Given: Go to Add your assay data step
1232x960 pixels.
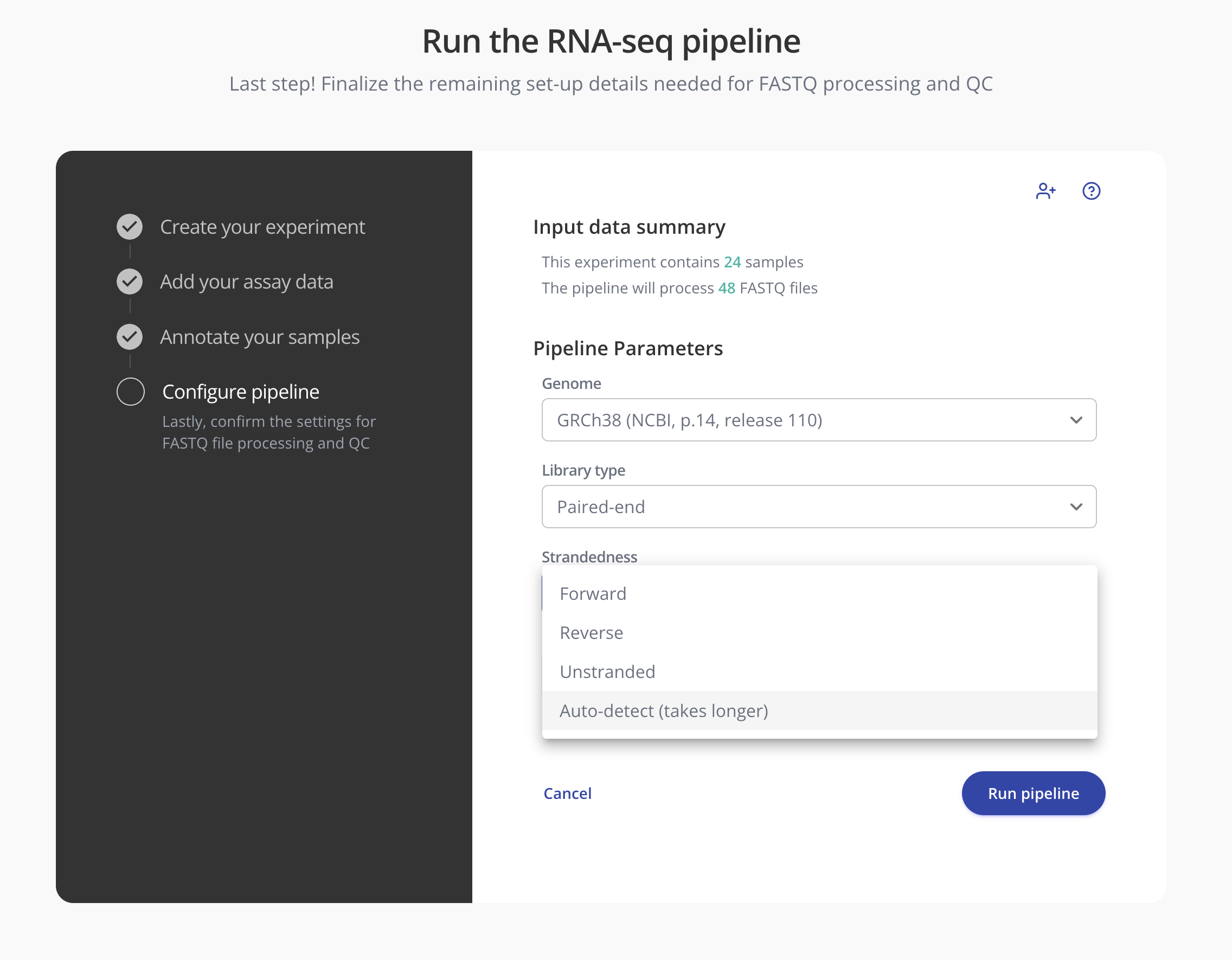Looking at the screenshot, I should (247, 281).
